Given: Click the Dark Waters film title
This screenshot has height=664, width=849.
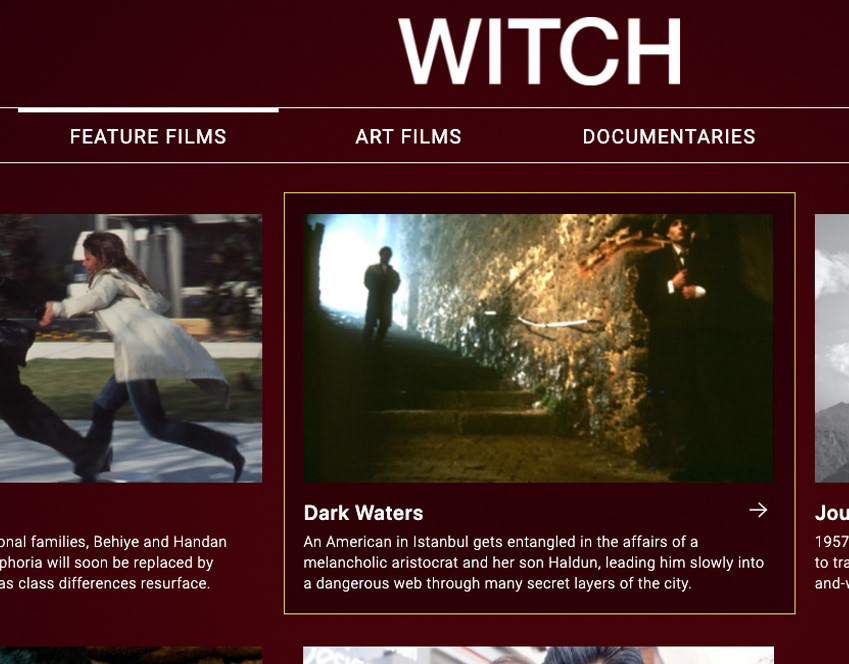Looking at the screenshot, I should (363, 513).
